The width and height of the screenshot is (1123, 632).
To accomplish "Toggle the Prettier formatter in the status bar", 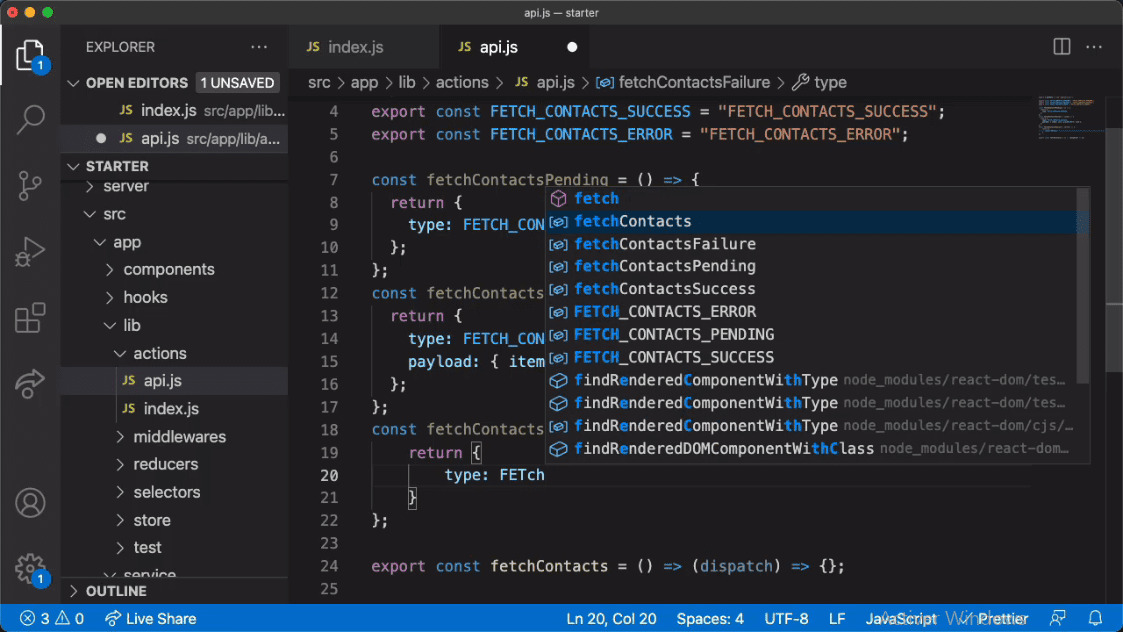I will tap(1003, 618).
